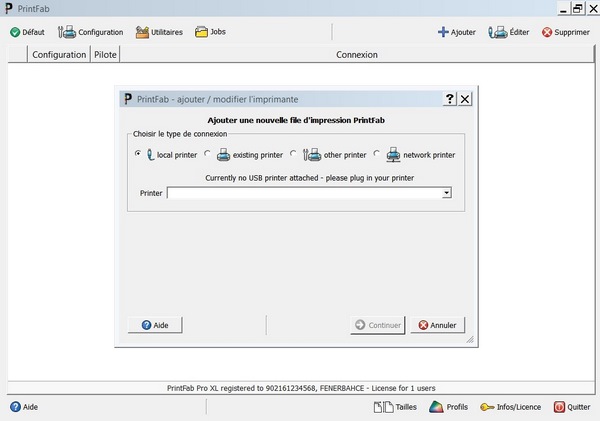The image size is (600, 421).
Task: Click the existing printer icon
Action: tap(223, 155)
